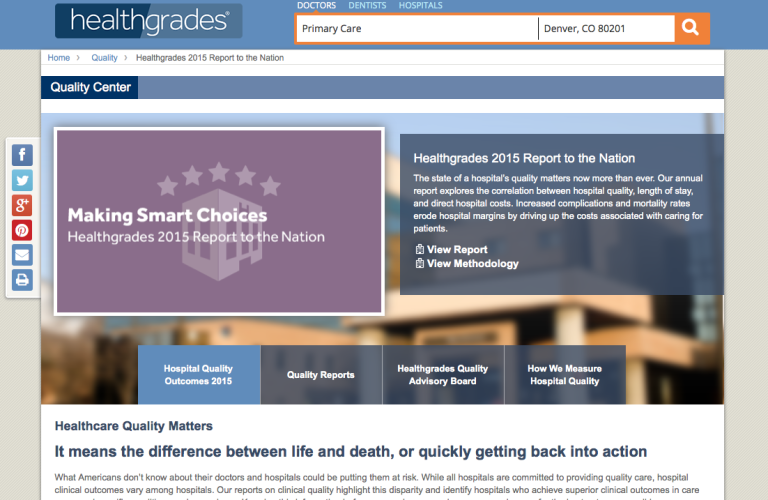Click the Denver, CO 80201 location field

pos(606,28)
